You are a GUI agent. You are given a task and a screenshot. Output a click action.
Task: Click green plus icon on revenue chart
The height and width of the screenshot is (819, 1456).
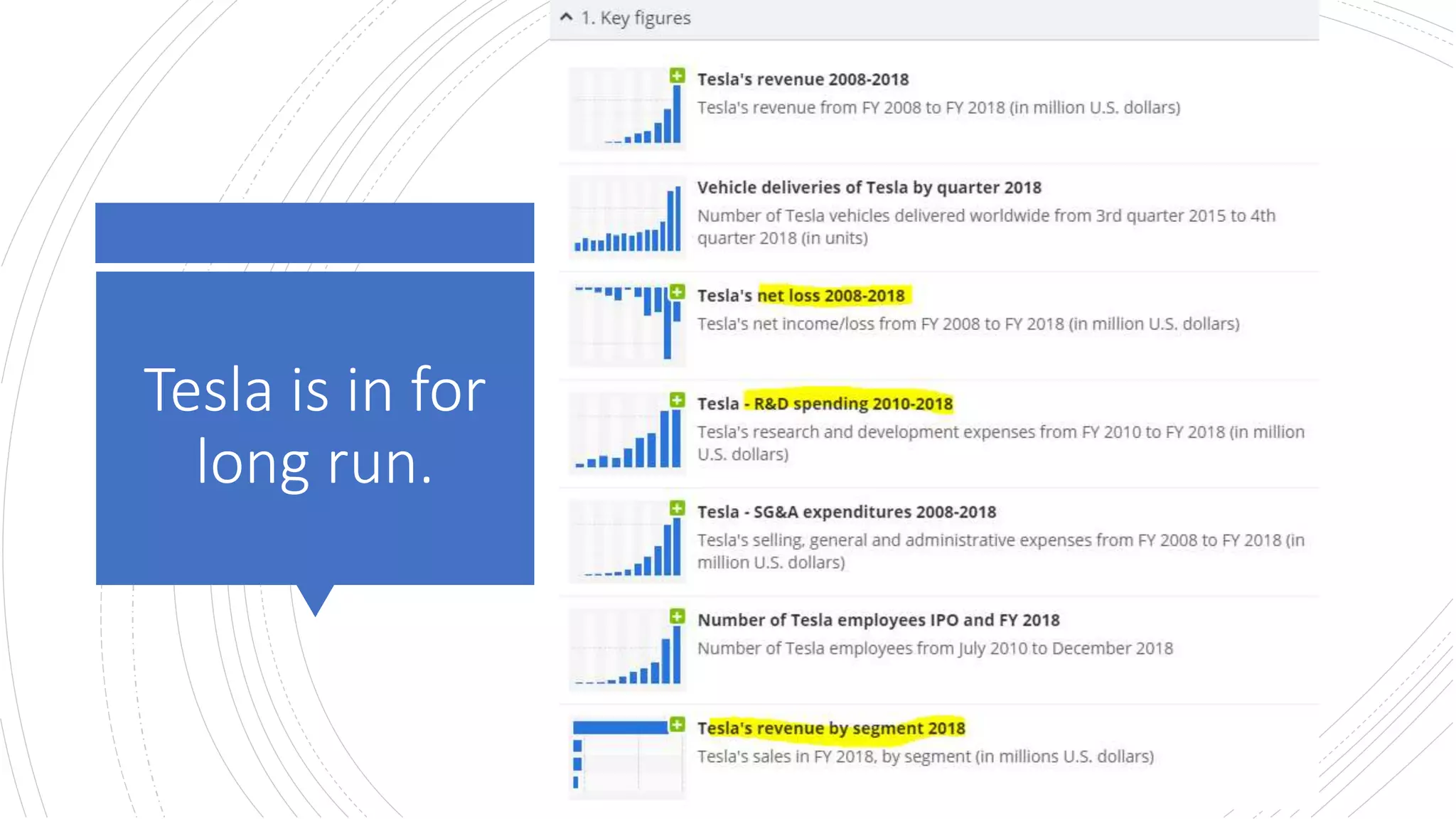click(677, 75)
